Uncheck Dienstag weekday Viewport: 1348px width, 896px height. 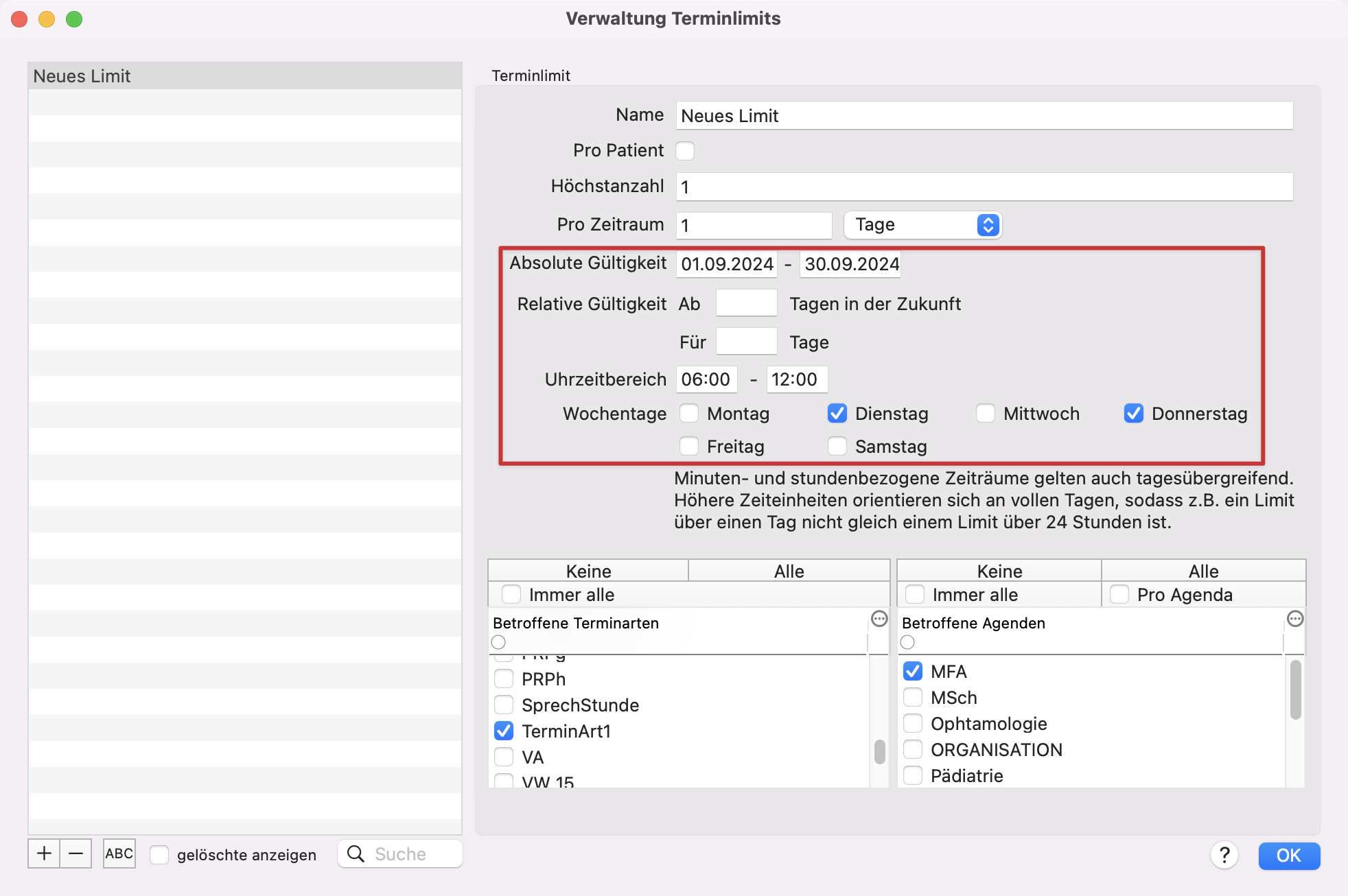837,413
